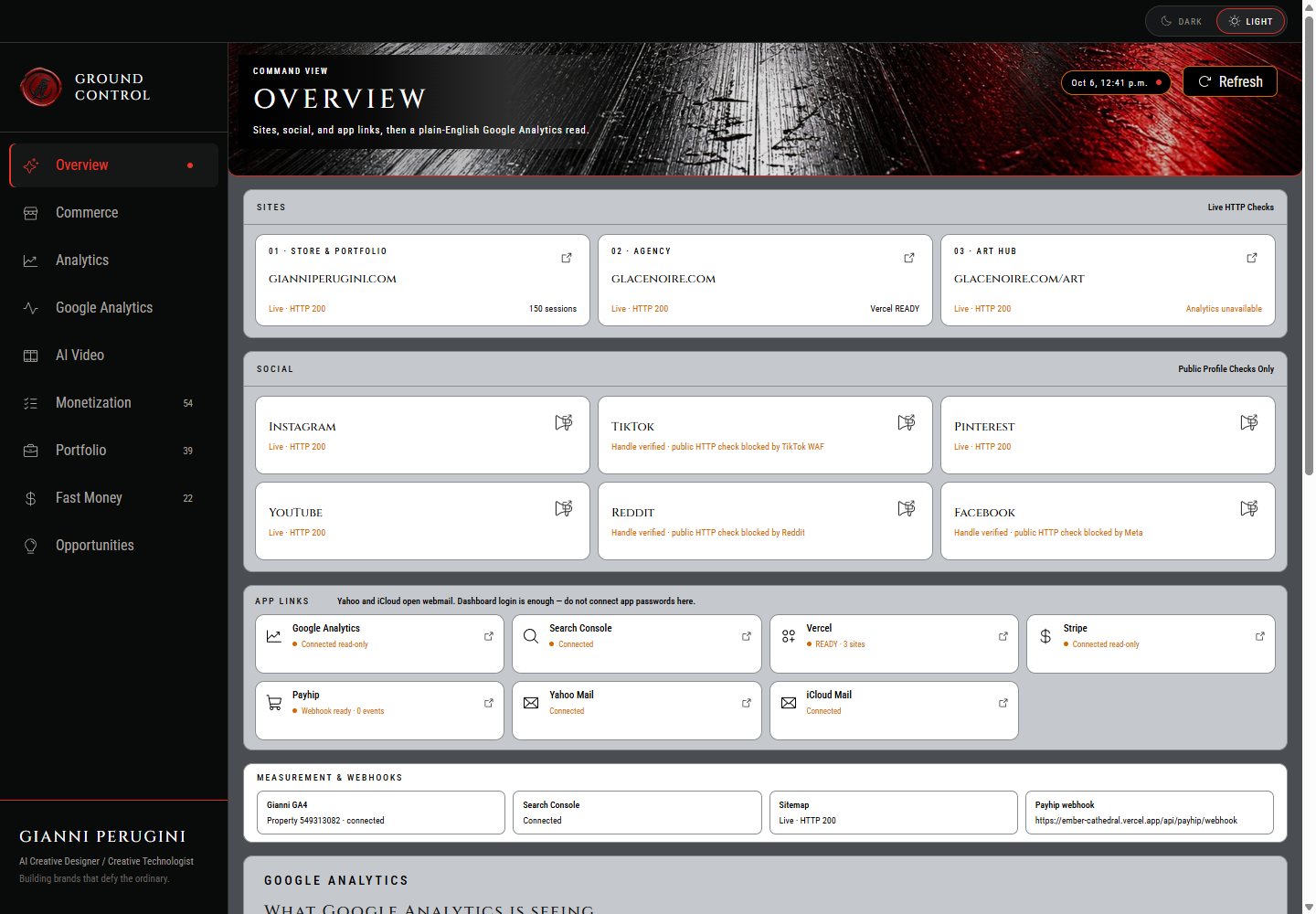Click the Monetization checklist icon
The image size is (1316, 914).
tap(31, 403)
